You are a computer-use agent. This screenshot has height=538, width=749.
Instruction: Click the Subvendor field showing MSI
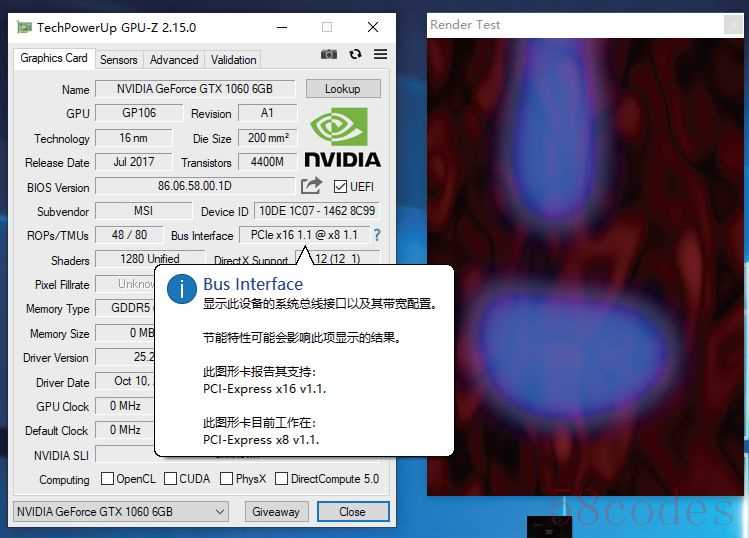[x=143, y=211]
